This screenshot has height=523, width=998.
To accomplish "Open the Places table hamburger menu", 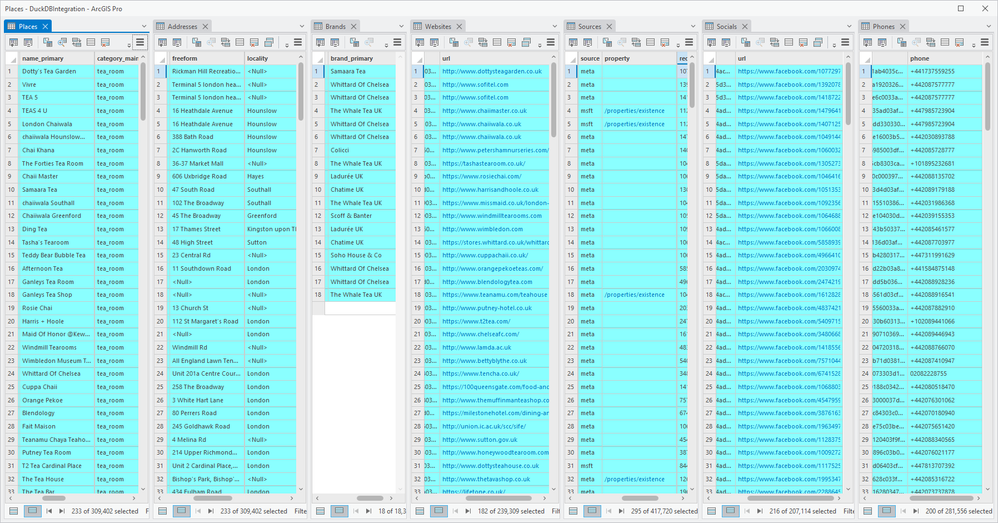I will click(x=140, y=42).
